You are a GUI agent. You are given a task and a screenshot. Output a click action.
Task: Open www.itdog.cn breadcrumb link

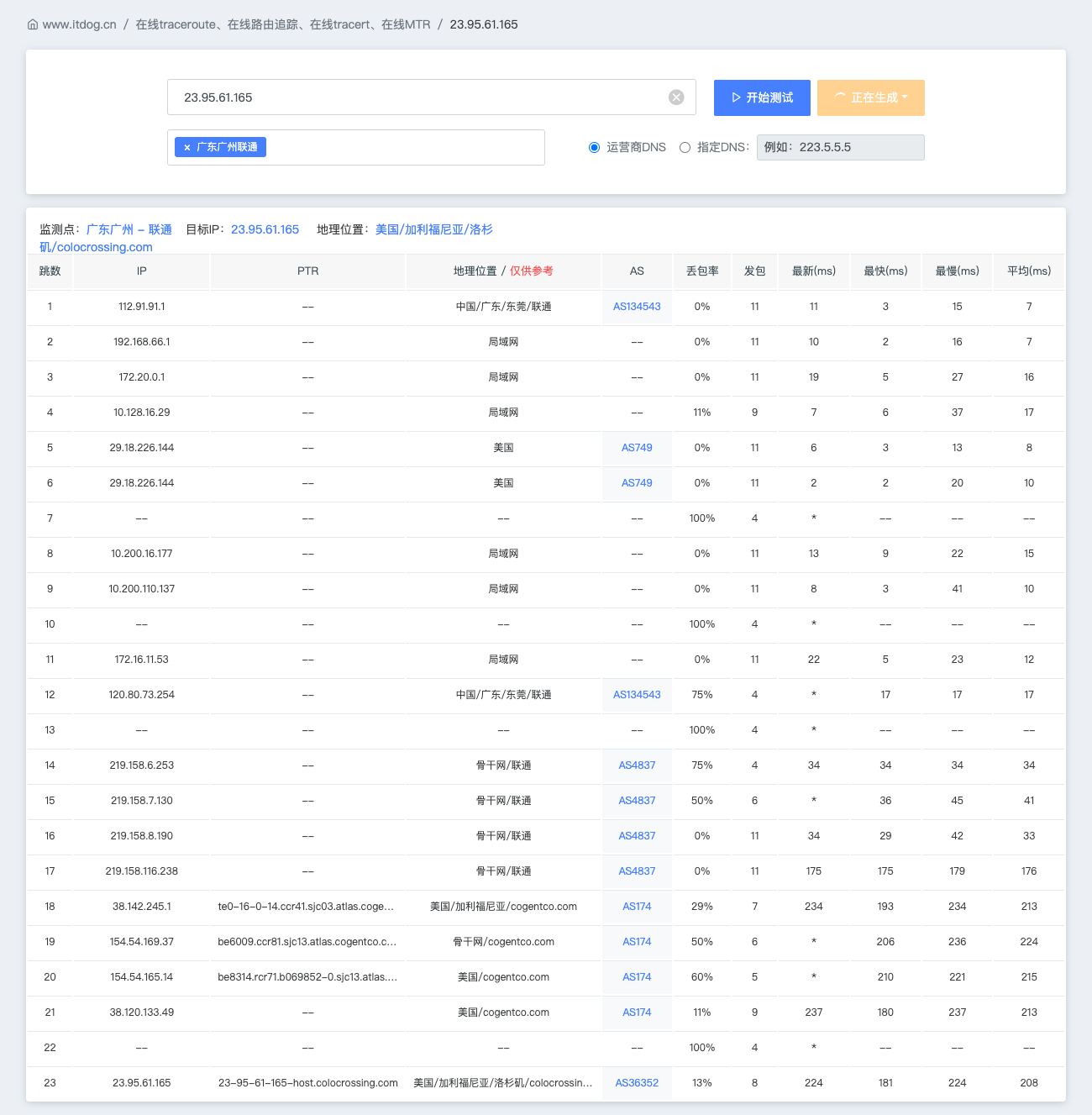click(80, 24)
